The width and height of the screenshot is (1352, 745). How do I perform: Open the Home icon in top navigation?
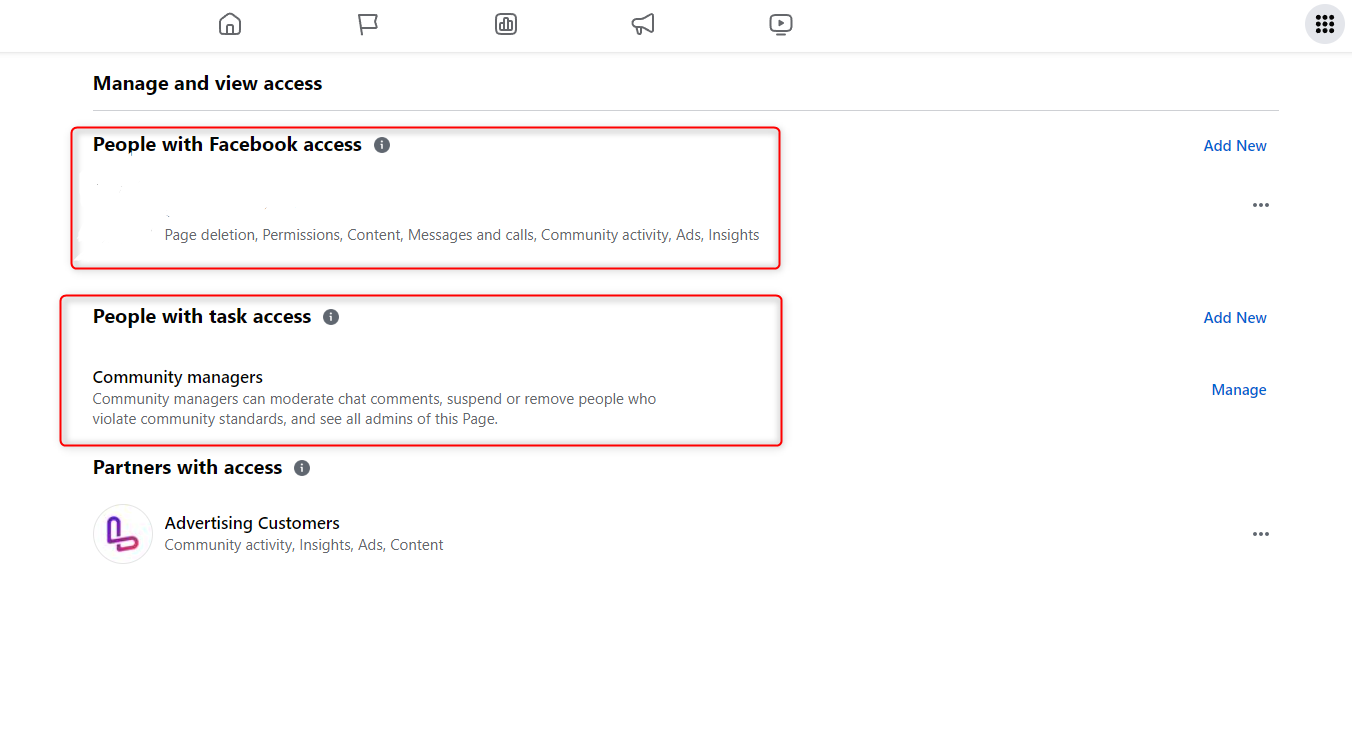pos(230,24)
